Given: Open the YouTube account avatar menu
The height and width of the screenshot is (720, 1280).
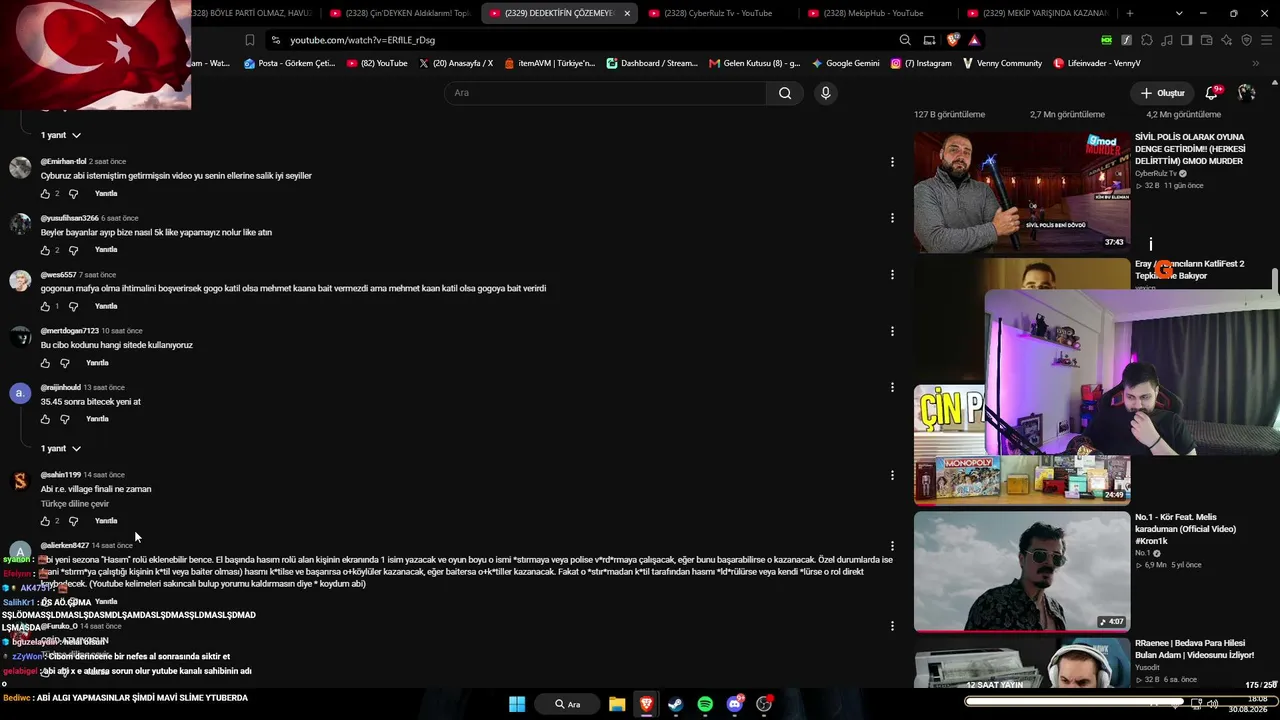Looking at the screenshot, I should pyautogui.click(x=1246, y=93).
